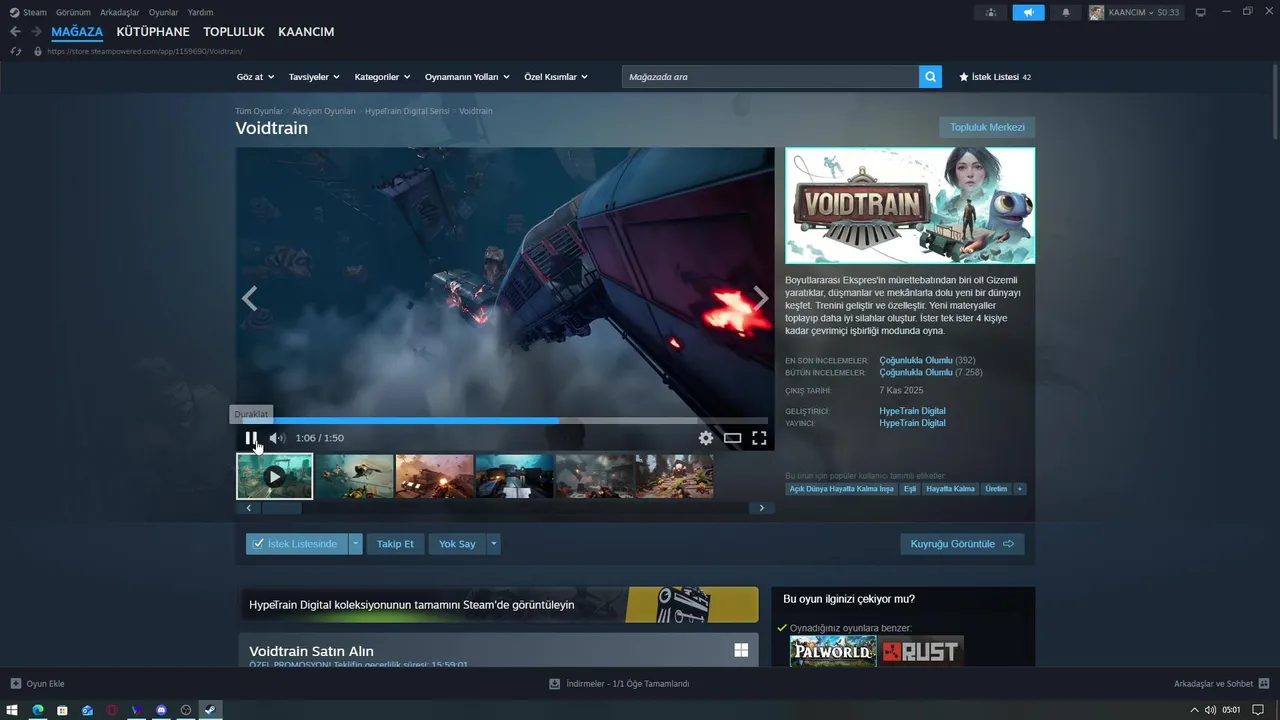Open Discord from the taskbar
Viewport: 1280px width, 720px height.
click(x=161, y=710)
